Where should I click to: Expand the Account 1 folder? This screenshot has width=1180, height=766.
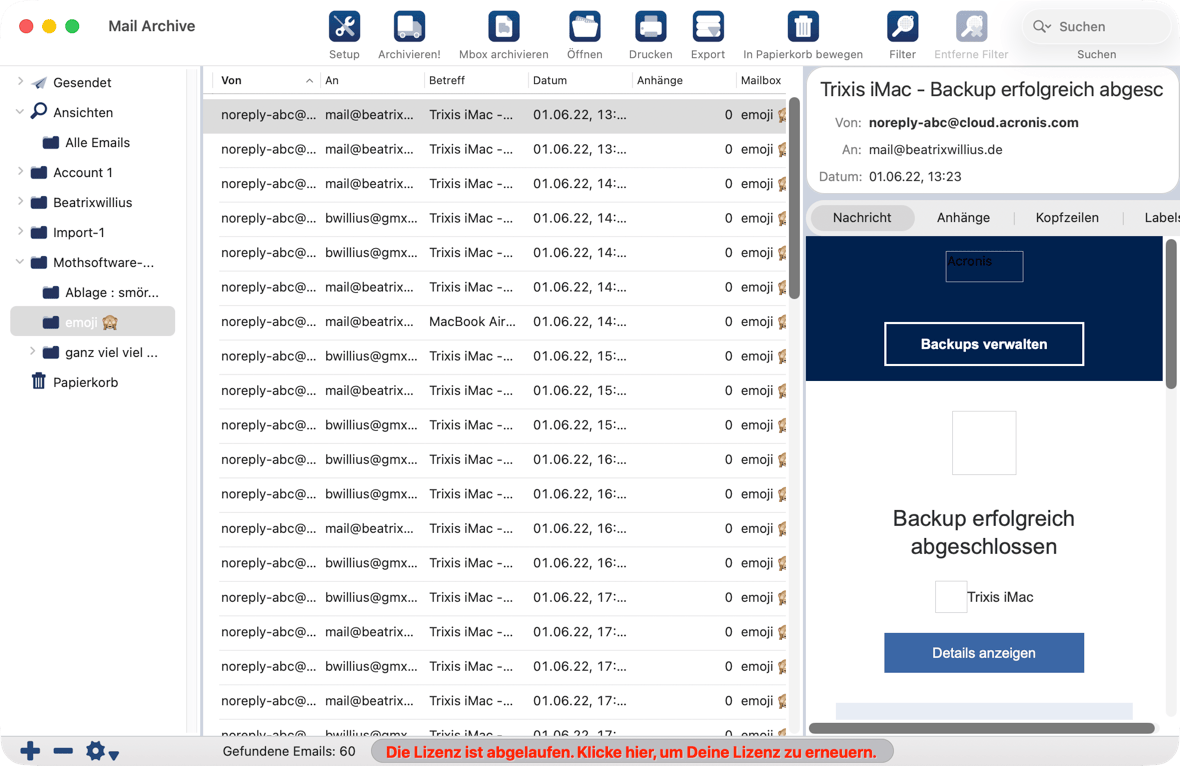(x=20, y=172)
